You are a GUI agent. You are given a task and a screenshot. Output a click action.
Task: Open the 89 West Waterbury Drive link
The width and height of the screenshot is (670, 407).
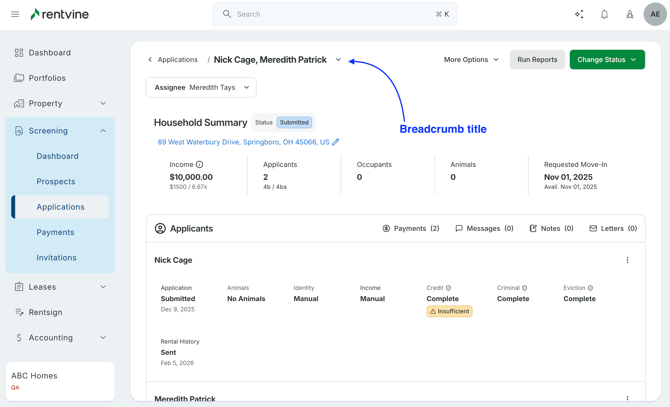(x=243, y=142)
